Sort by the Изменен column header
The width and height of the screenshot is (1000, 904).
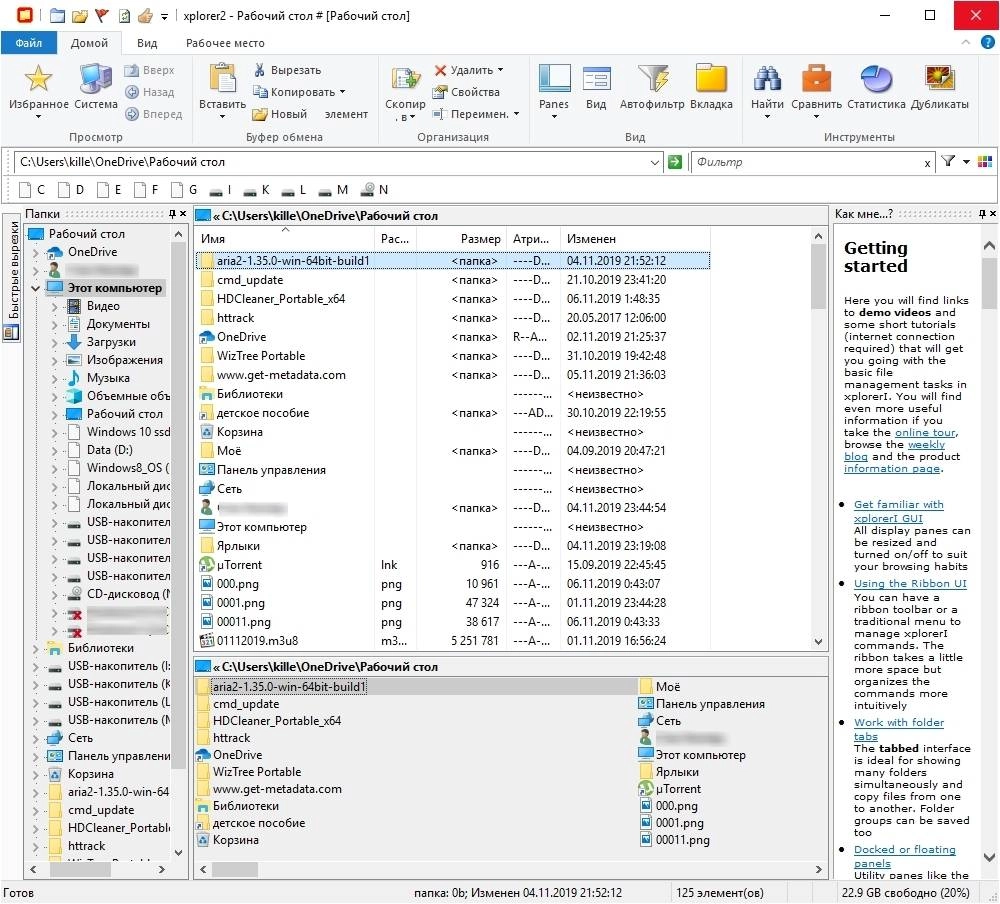635,239
